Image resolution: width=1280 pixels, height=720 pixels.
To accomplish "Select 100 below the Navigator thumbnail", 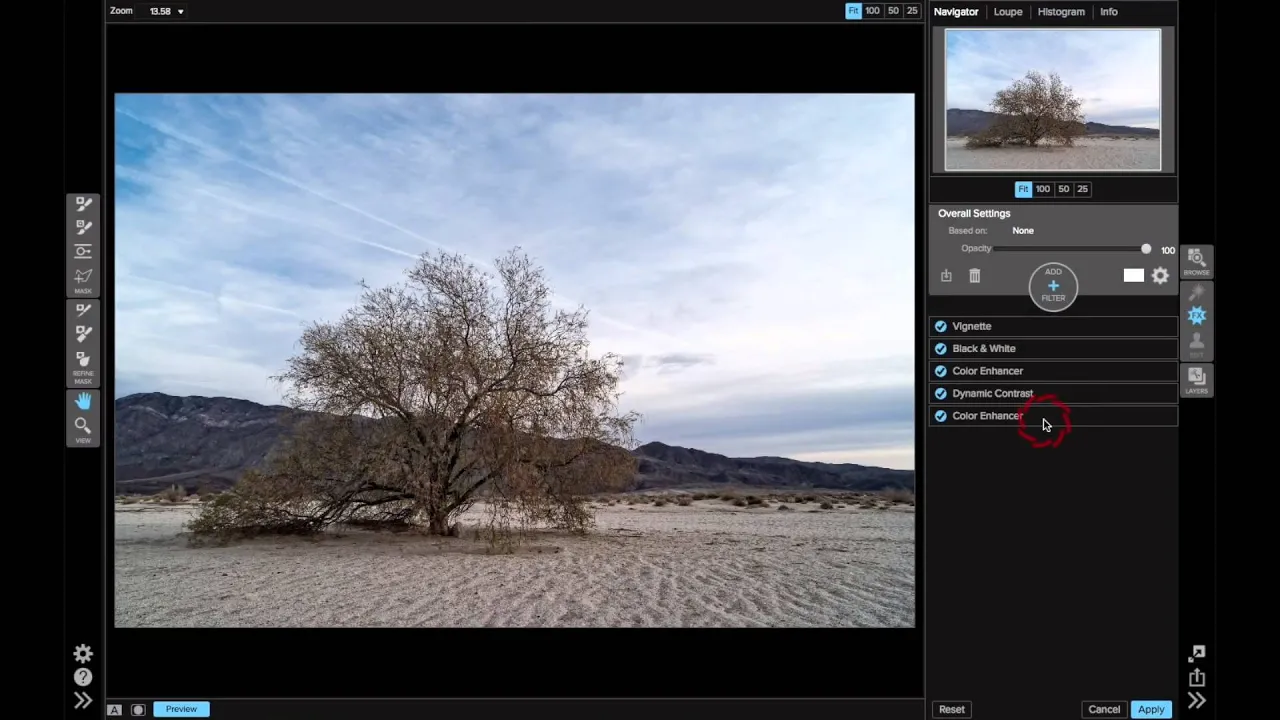I will pos(1043,189).
